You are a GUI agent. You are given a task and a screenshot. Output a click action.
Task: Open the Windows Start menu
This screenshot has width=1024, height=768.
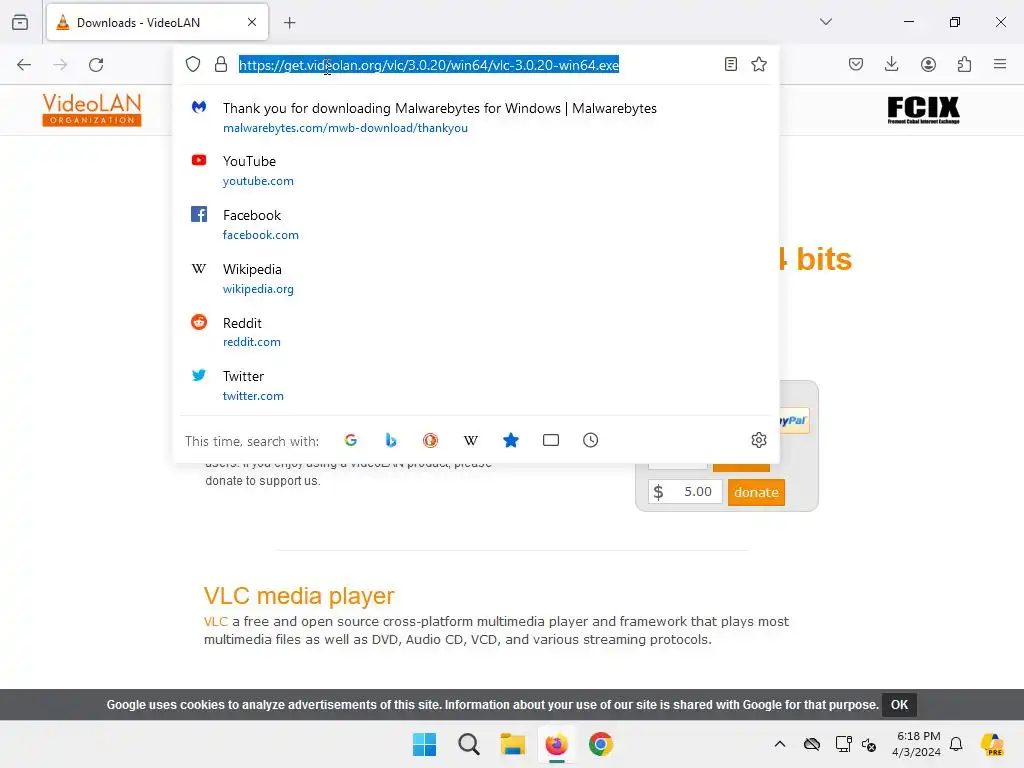(424, 744)
